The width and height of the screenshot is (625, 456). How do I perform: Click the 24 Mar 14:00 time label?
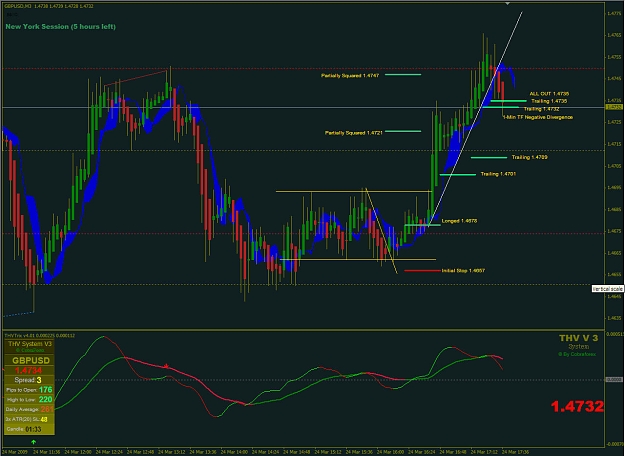coord(234,452)
